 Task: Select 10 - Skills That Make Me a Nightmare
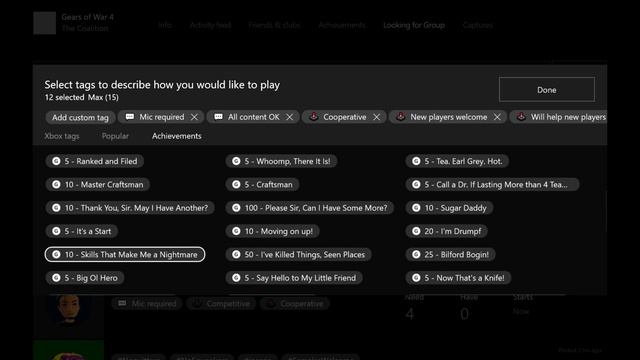(x=125, y=254)
